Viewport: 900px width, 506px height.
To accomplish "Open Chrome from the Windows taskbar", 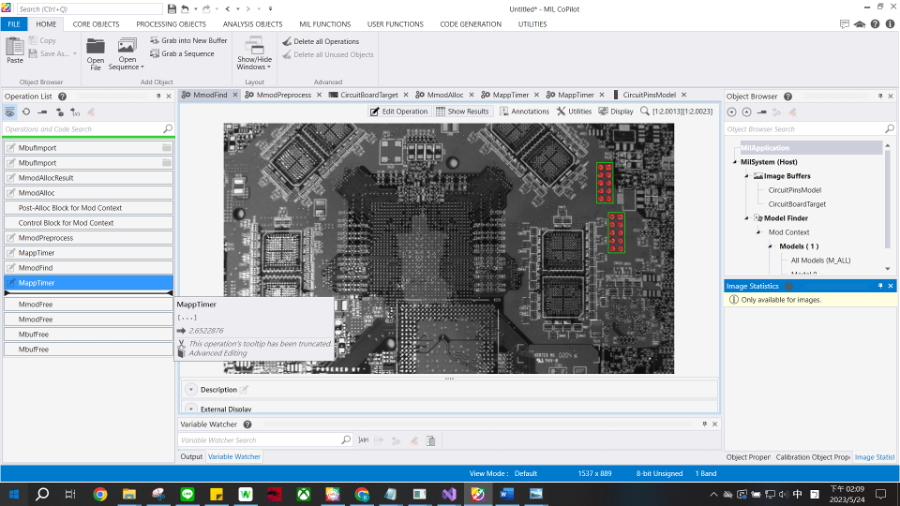I will pyautogui.click(x=100, y=494).
